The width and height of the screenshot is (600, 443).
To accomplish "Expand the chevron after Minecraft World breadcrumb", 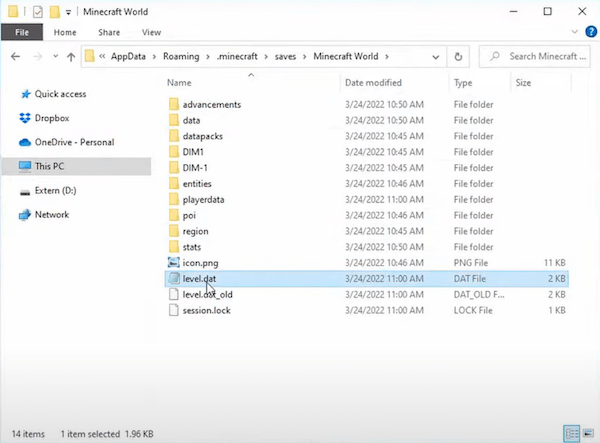I will (x=387, y=57).
